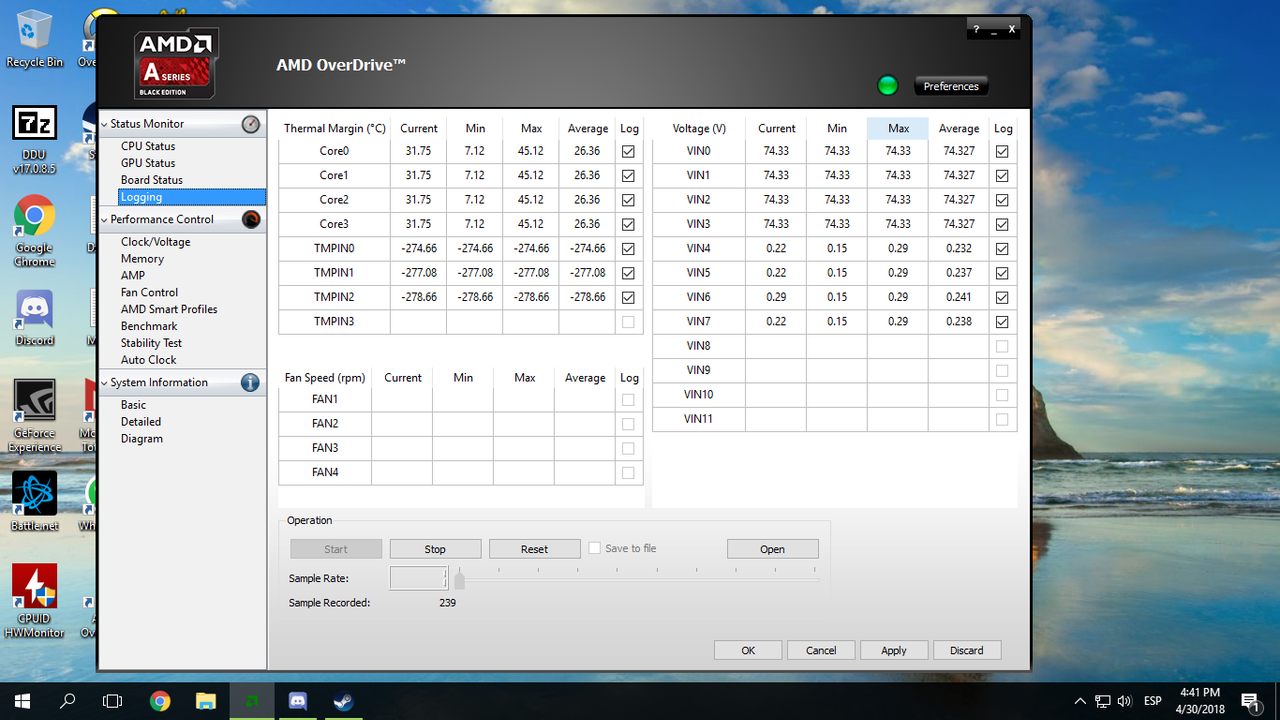Open CPUID HWMonitor desktop shortcut
The image size is (1280, 720).
35,601
